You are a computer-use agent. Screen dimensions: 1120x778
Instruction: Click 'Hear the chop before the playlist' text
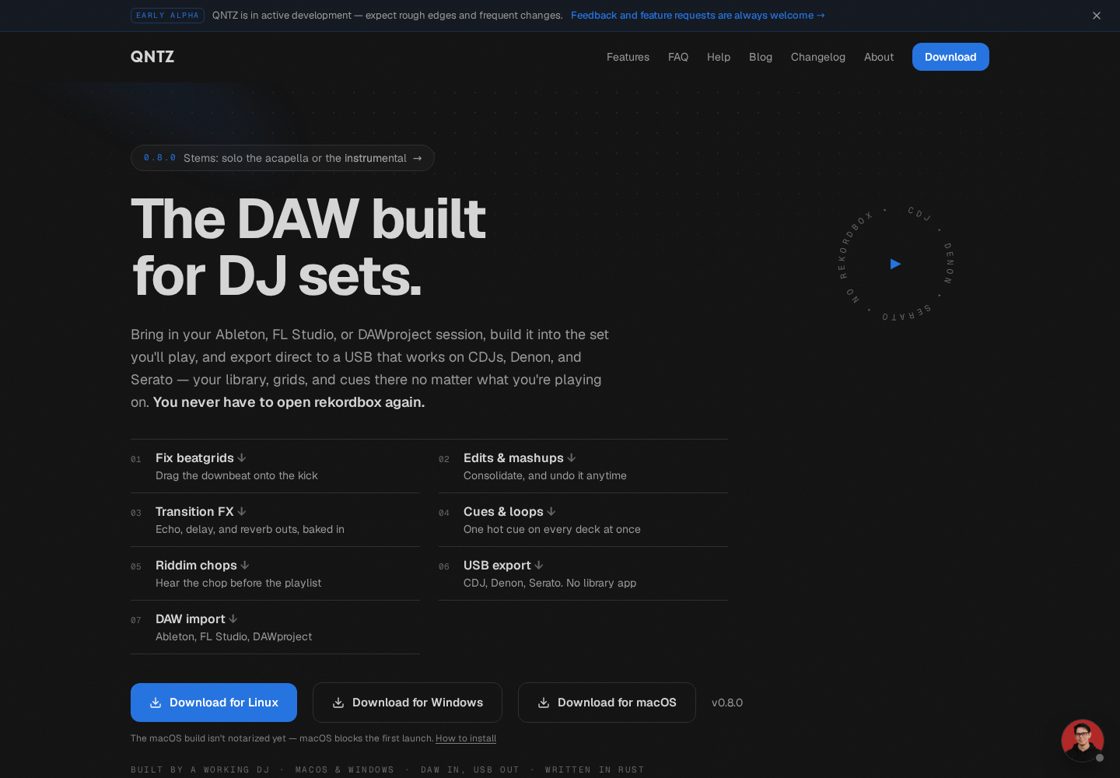pyautogui.click(x=239, y=583)
